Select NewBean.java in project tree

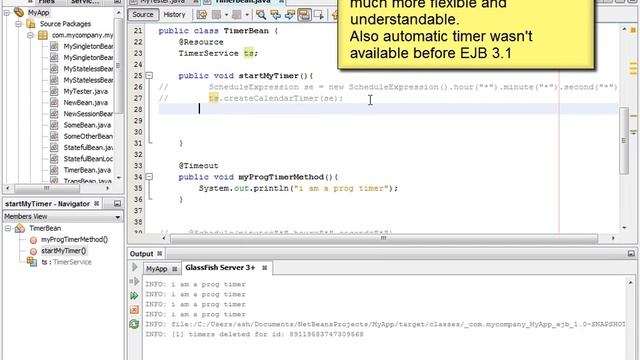coord(86,102)
